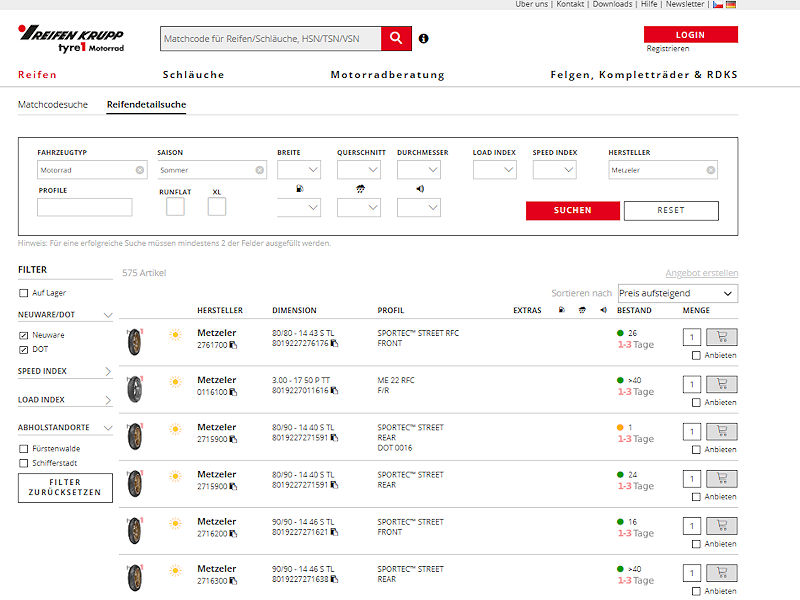Copy article number 0116100
Viewport: 800px width, 600px height.
(233, 392)
